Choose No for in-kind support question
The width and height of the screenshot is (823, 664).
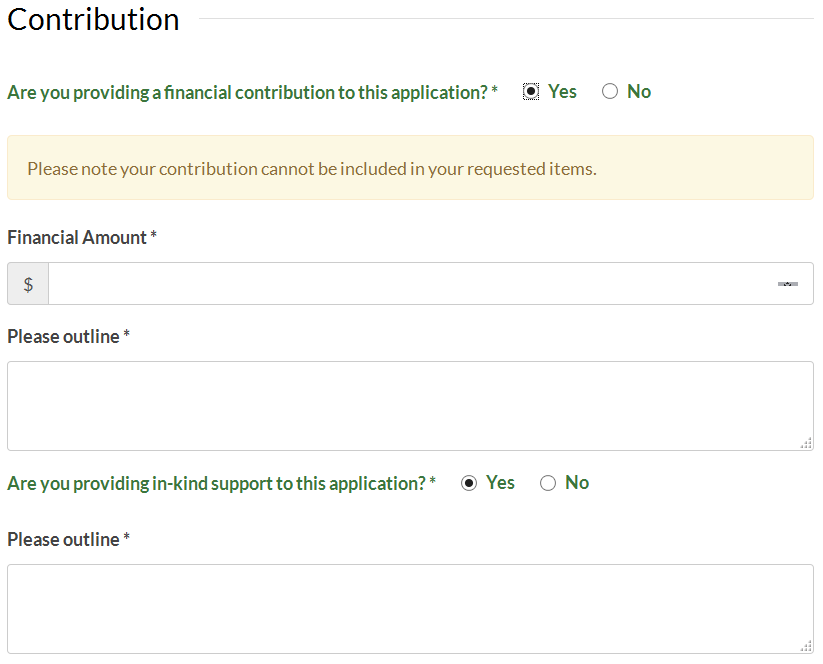coord(547,483)
